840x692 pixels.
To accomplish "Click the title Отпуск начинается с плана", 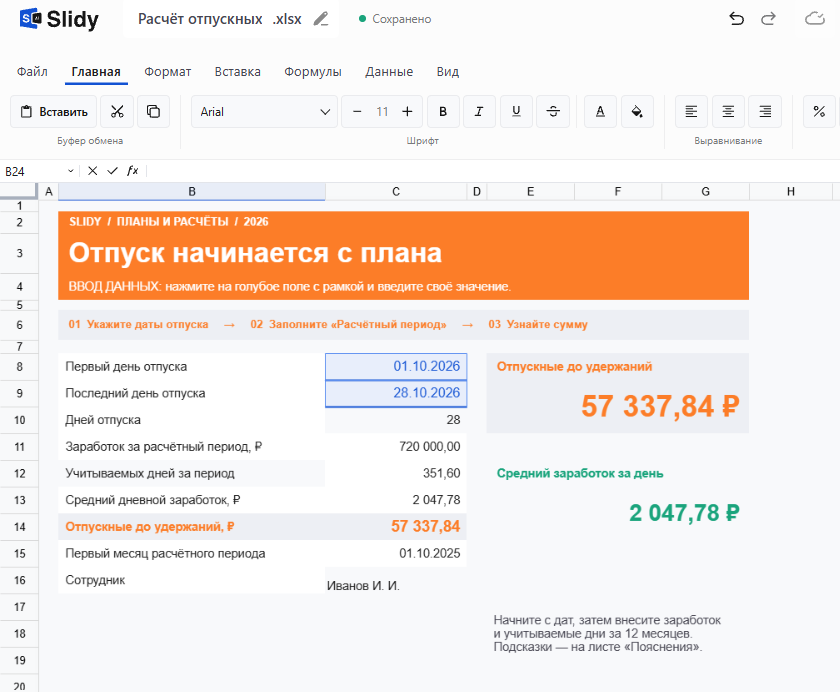I will pyautogui.click(x=256, y=253).
